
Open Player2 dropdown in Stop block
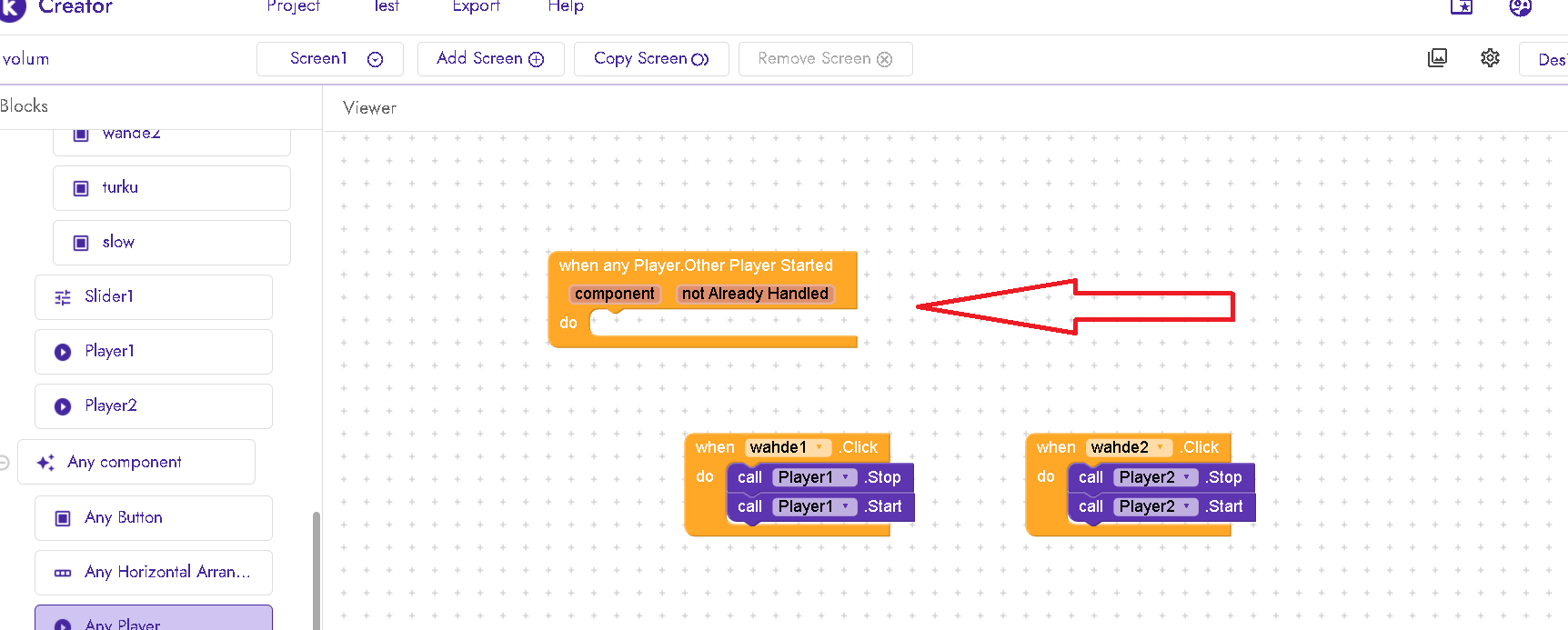1186,477
